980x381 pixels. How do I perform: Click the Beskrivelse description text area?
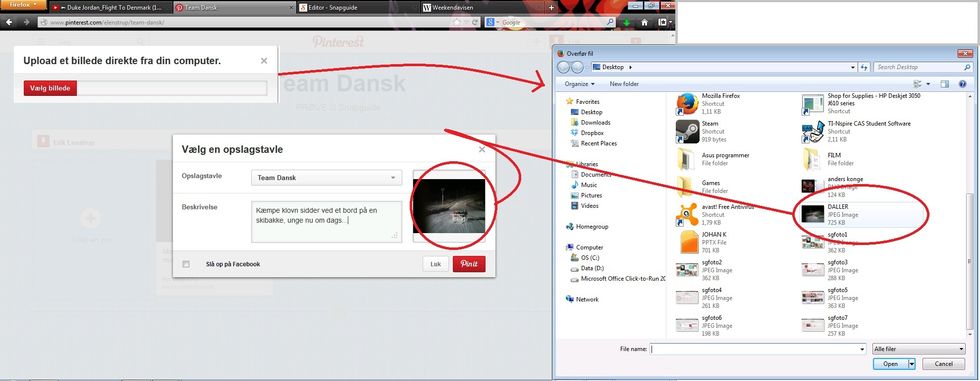[x=326, y=222]
